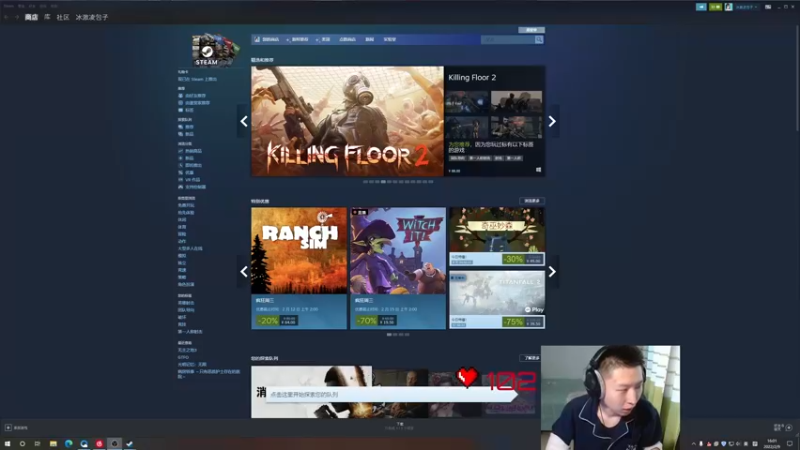Switch to the 库 library tab
This screenshot has width=800, height=450.
47,17
